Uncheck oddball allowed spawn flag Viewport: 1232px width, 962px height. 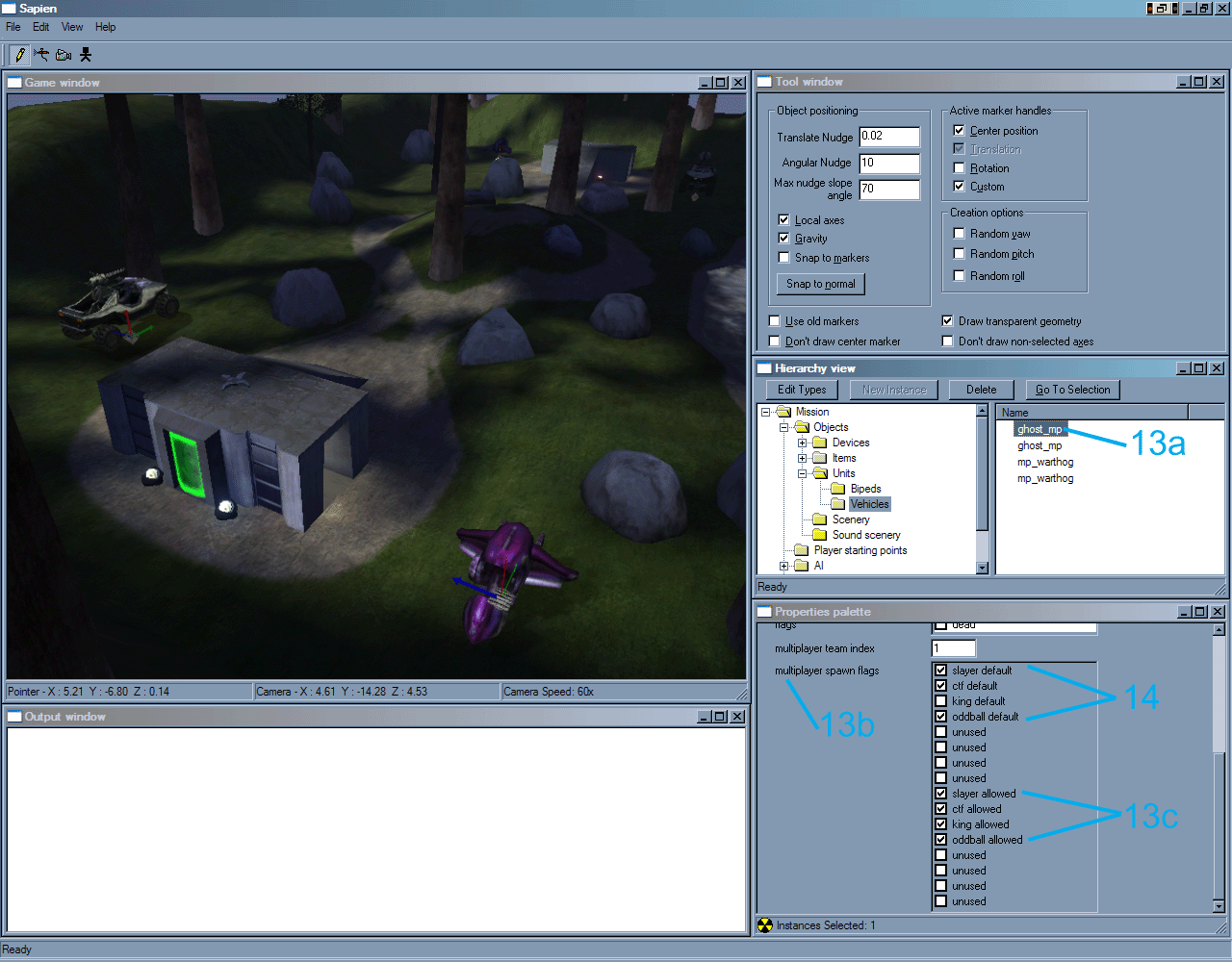[x=941, y=840]
